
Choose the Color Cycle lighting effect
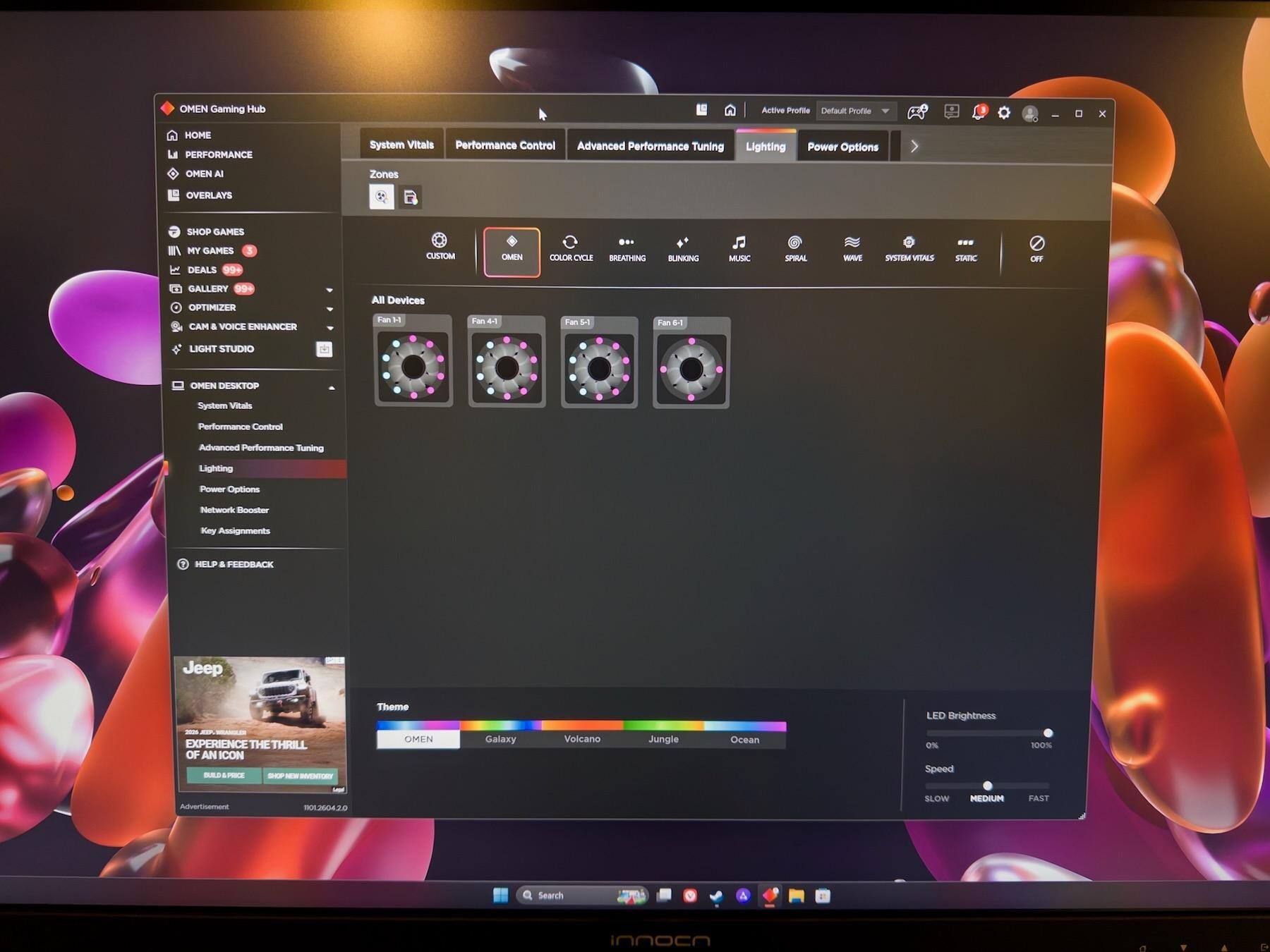click(571, 249)
